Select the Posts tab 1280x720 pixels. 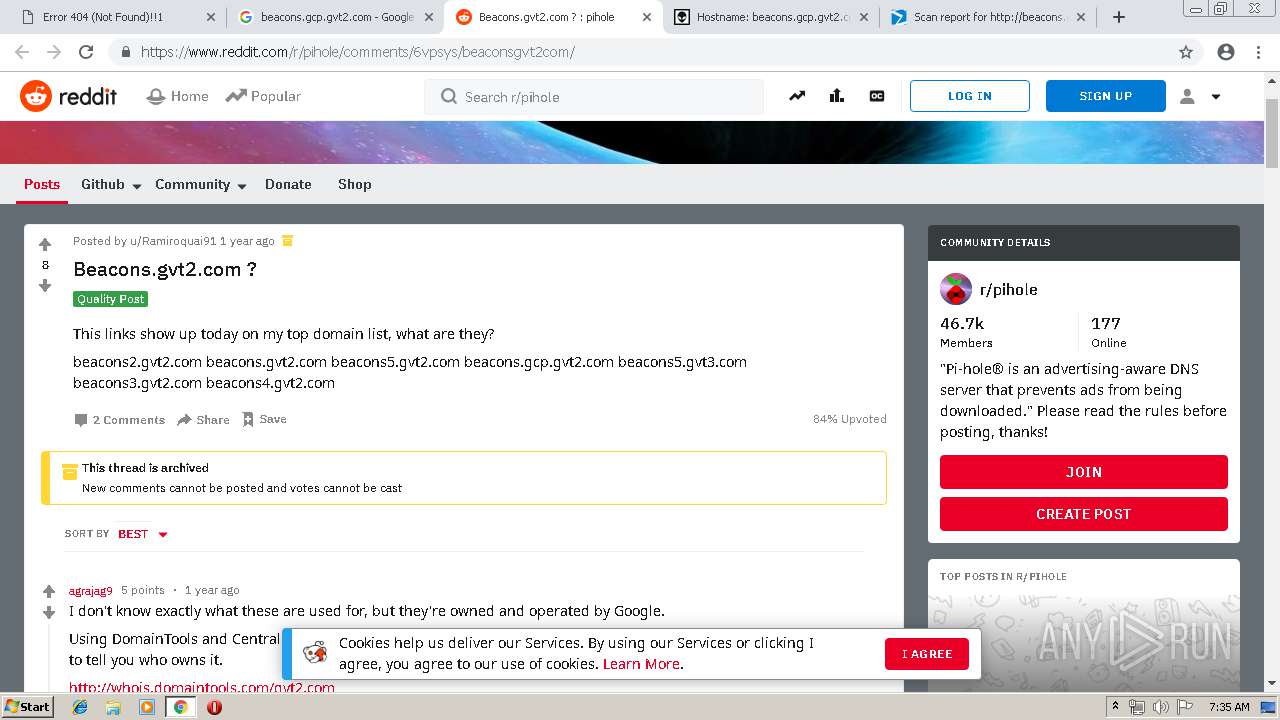tap(42, 184)
